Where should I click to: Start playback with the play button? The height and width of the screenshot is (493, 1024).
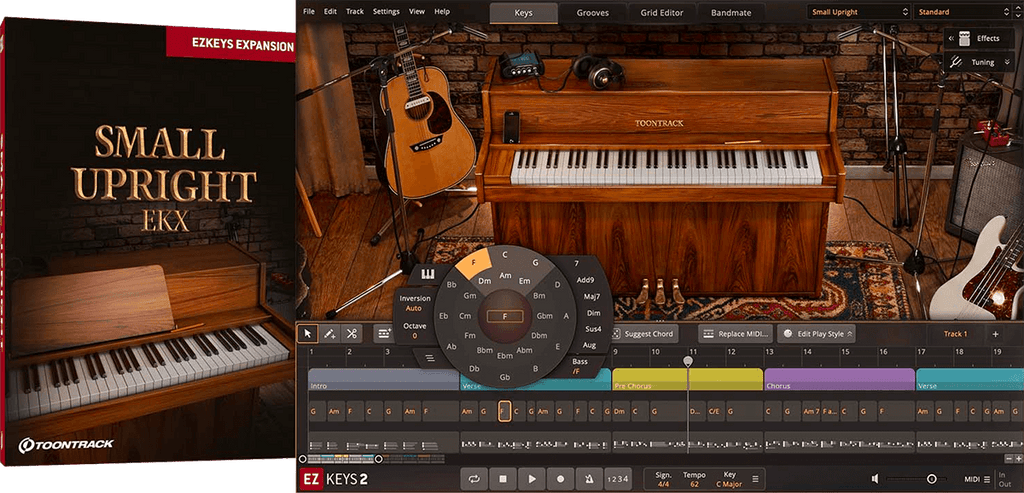pyautogui.click(x=532, y=479)
